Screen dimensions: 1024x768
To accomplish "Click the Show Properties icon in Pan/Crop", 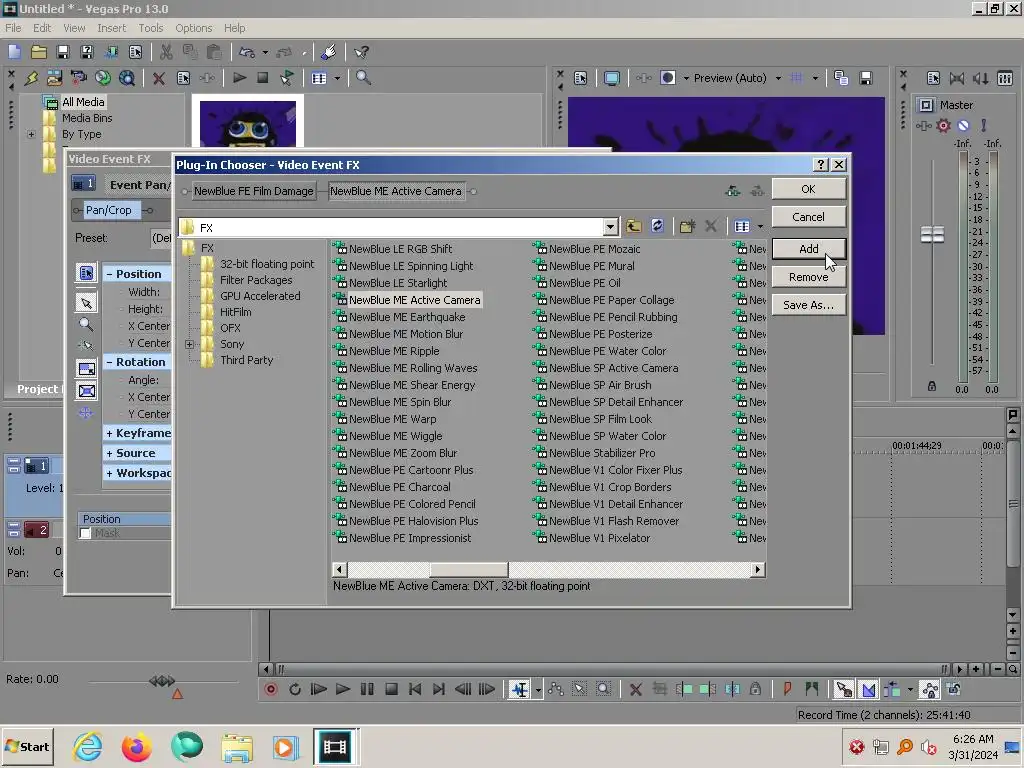I will pos(86,273).
